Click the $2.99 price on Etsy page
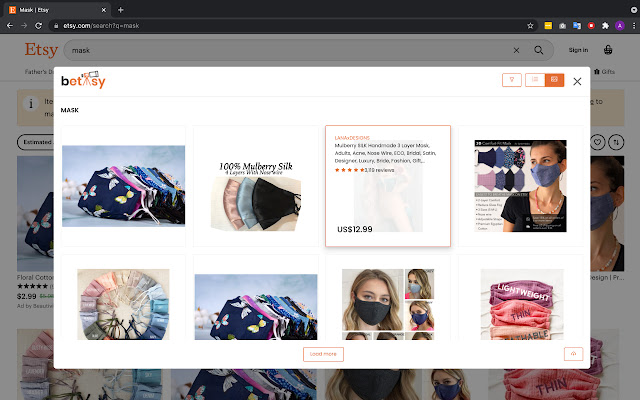This screenshot has height=400, width=640. coord(27,296)
